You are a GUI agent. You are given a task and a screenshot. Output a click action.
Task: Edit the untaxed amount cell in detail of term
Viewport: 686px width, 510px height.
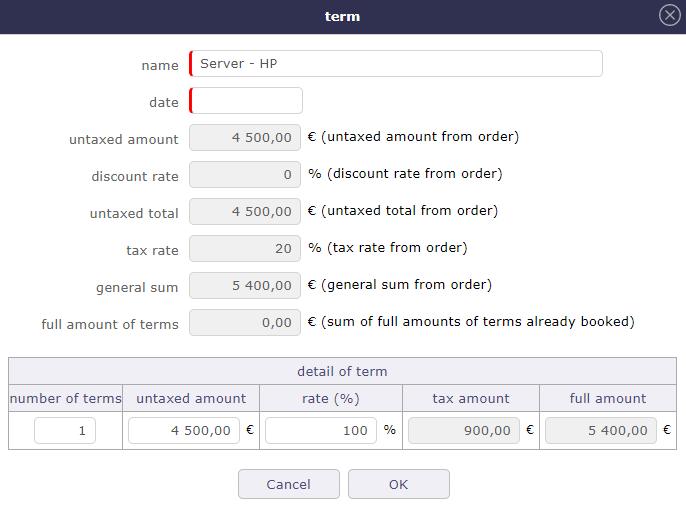click(184, 430)
